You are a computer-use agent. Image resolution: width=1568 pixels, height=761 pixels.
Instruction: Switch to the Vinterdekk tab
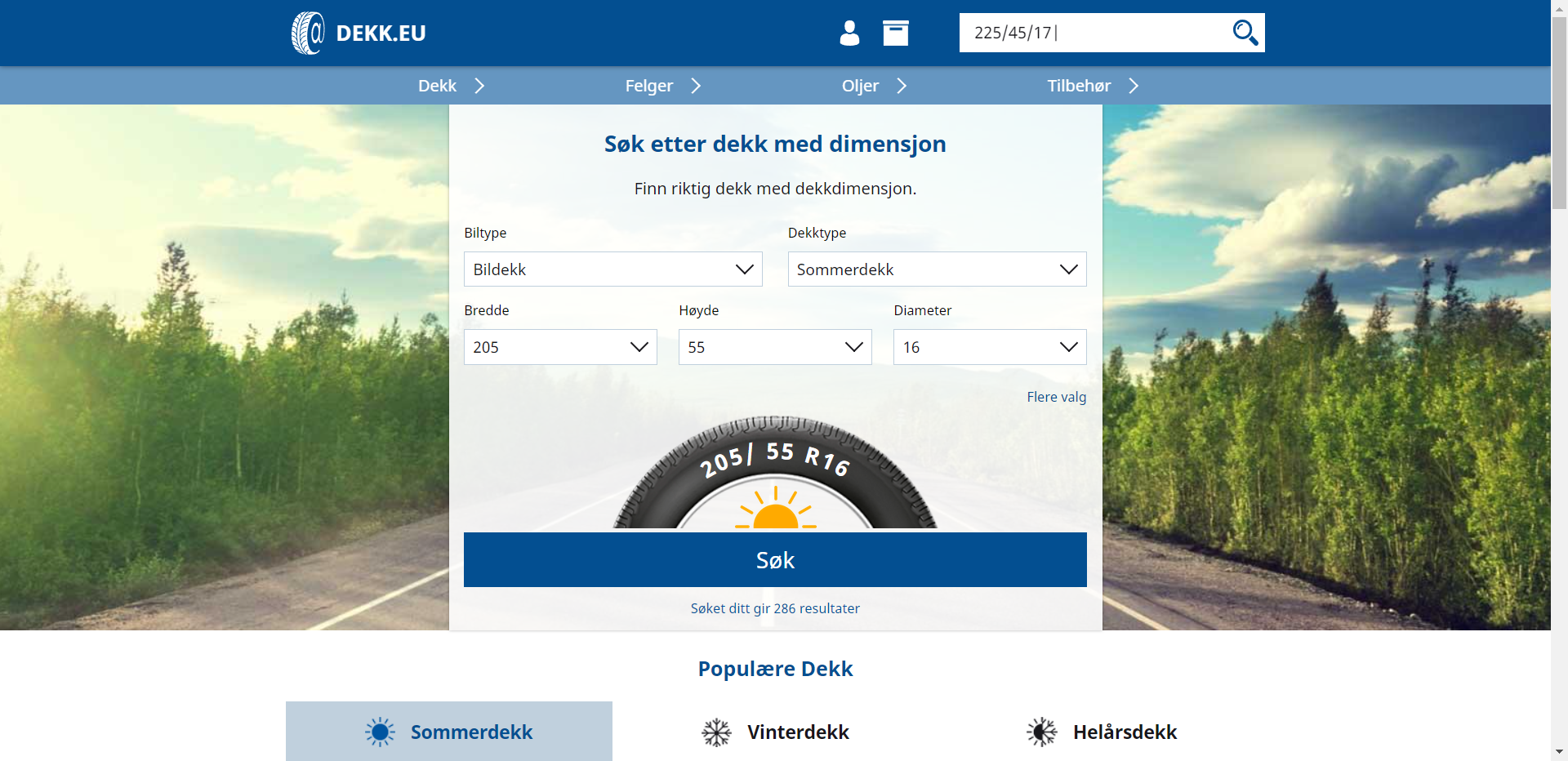776,732
